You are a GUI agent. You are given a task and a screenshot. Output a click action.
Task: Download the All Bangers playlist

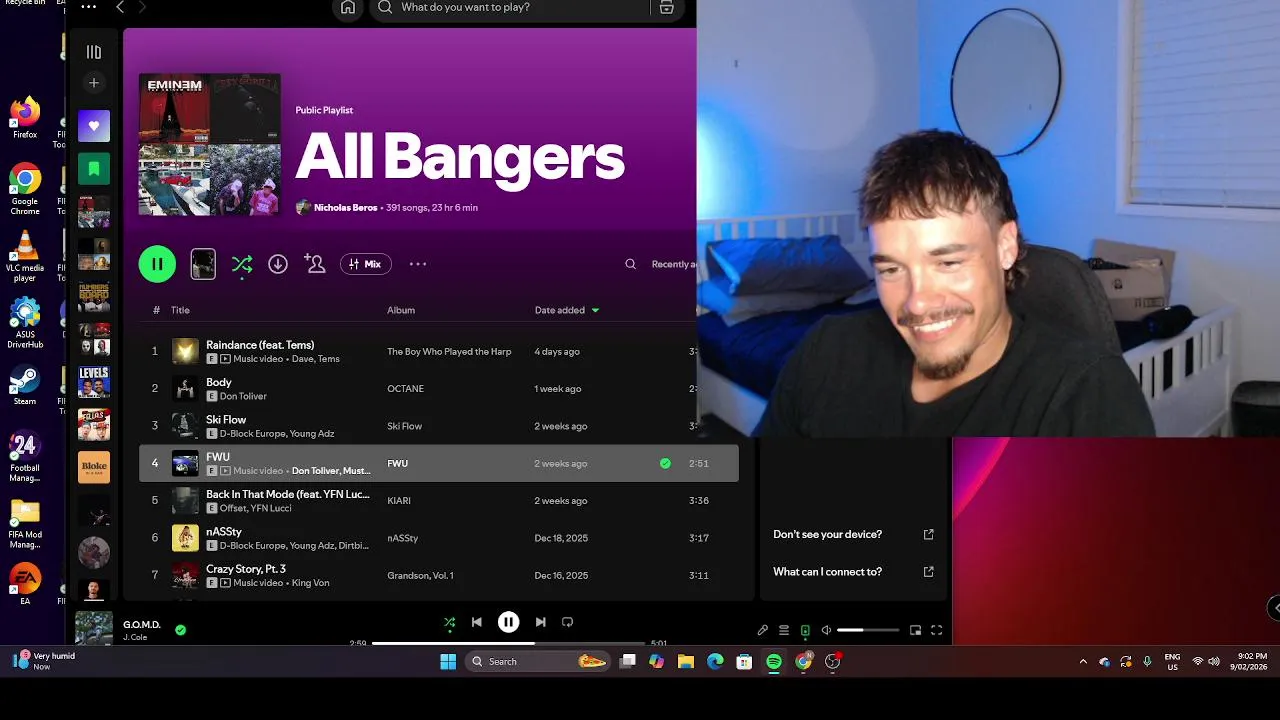point(278,264)
